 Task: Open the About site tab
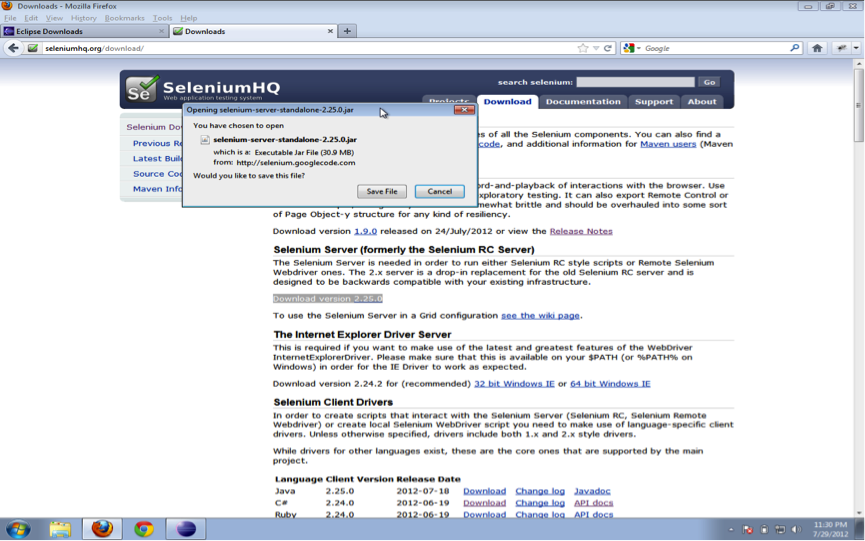point(702,101)
